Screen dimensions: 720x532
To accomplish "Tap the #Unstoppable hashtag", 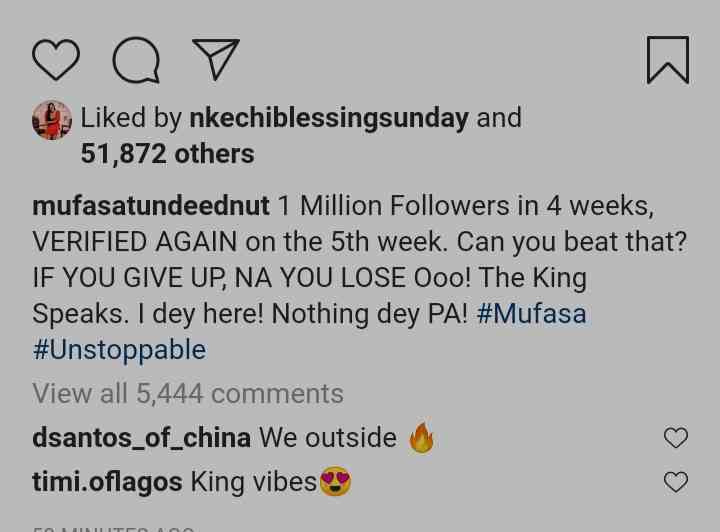I will pyautogui.click(x=119, y=350).
